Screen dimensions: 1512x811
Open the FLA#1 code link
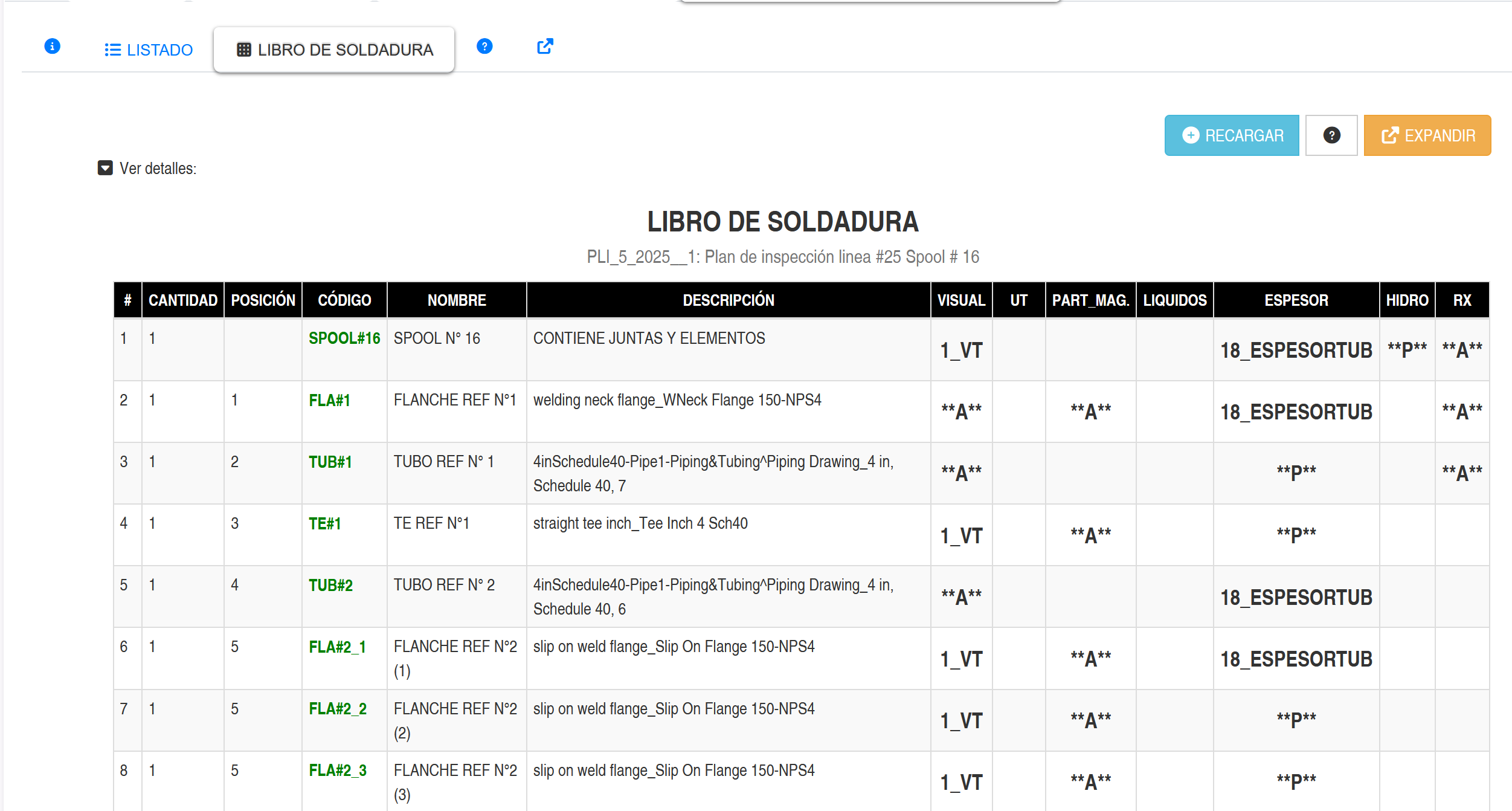coord(329,401)
